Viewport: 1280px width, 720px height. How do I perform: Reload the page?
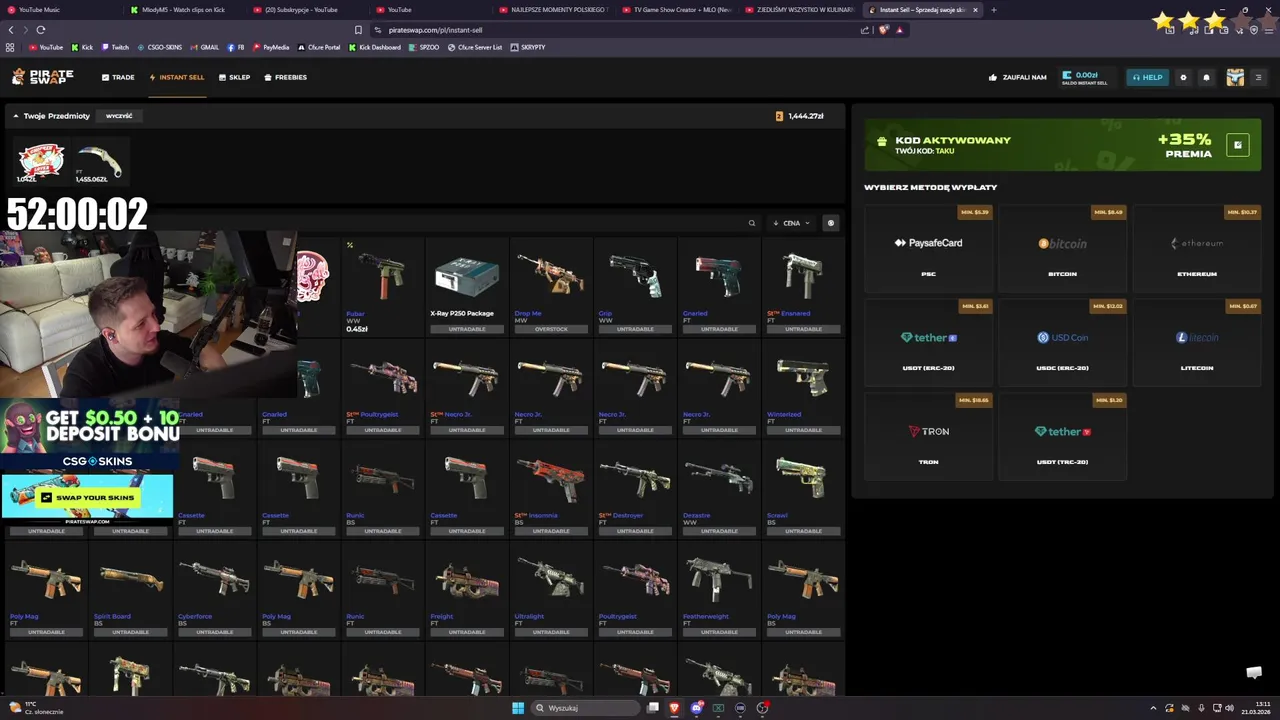41,30
